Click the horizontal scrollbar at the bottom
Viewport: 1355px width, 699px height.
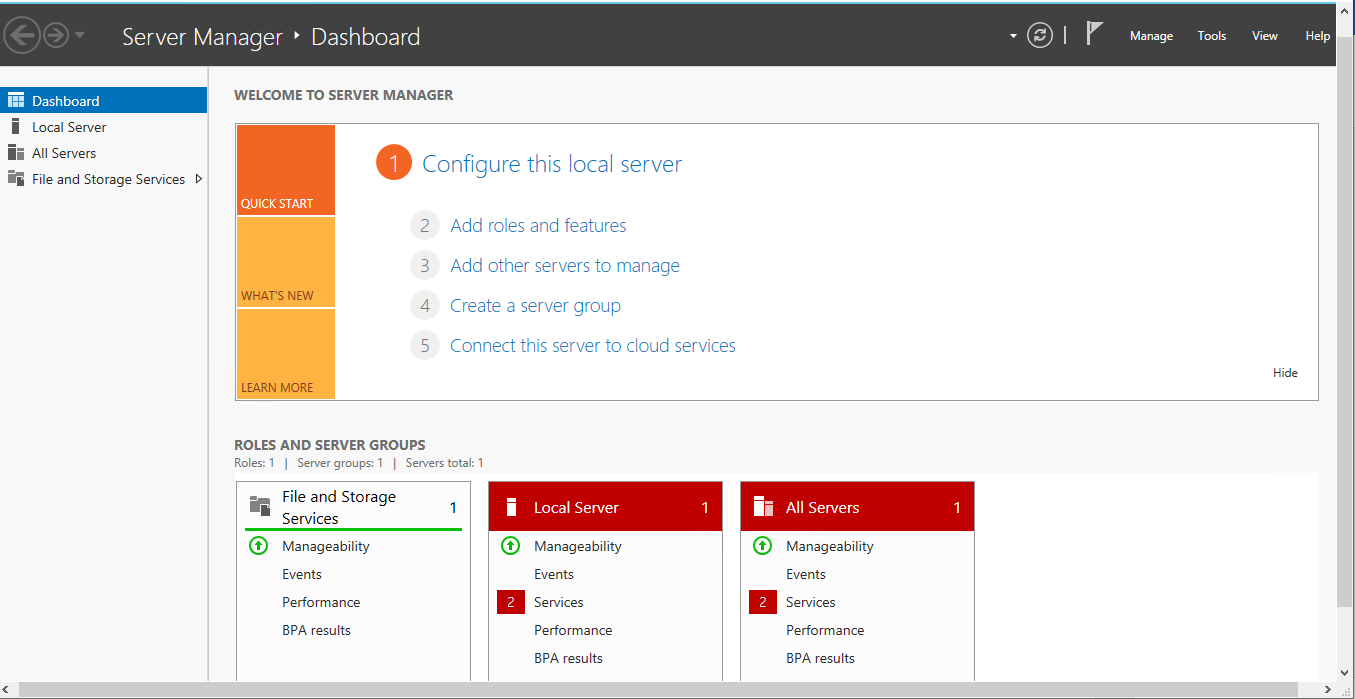point(660,690)
